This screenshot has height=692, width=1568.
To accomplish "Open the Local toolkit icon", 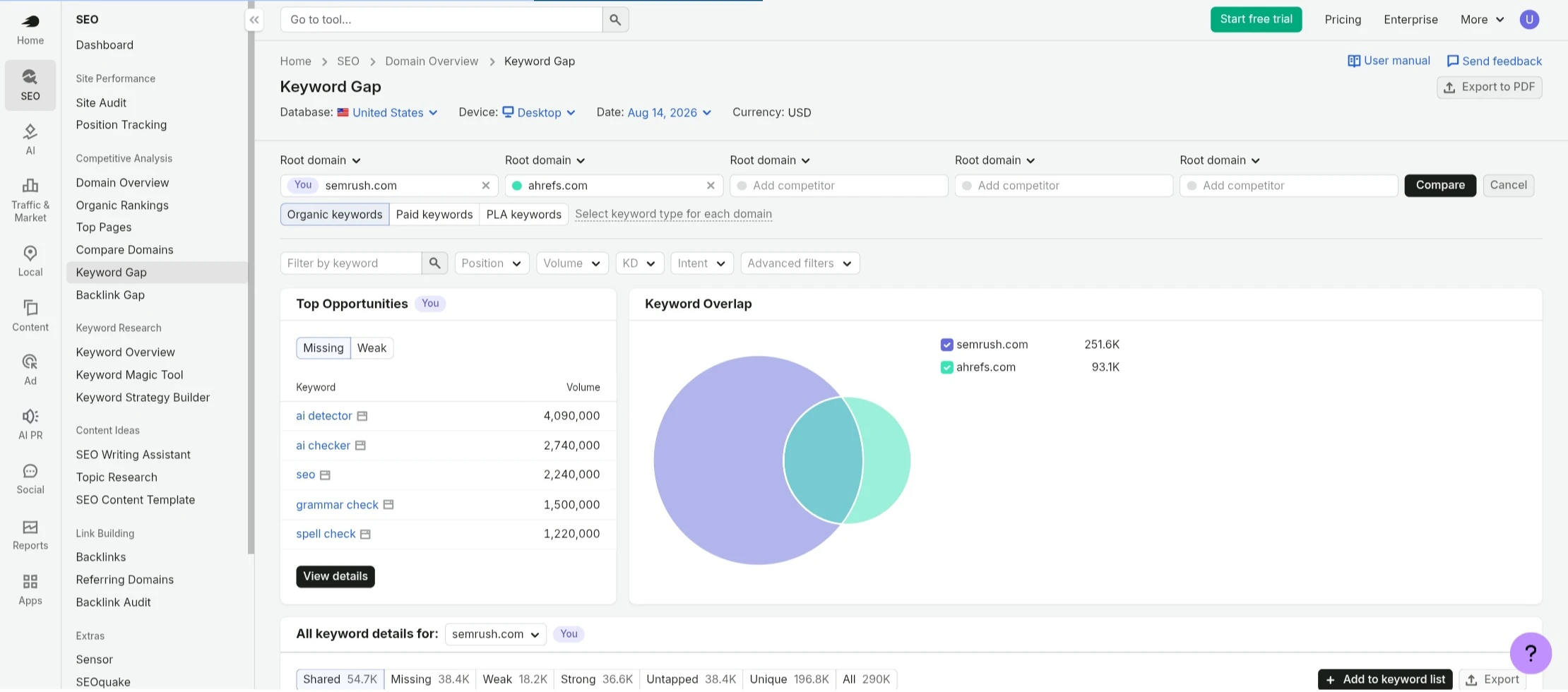I will coord(30,261).
